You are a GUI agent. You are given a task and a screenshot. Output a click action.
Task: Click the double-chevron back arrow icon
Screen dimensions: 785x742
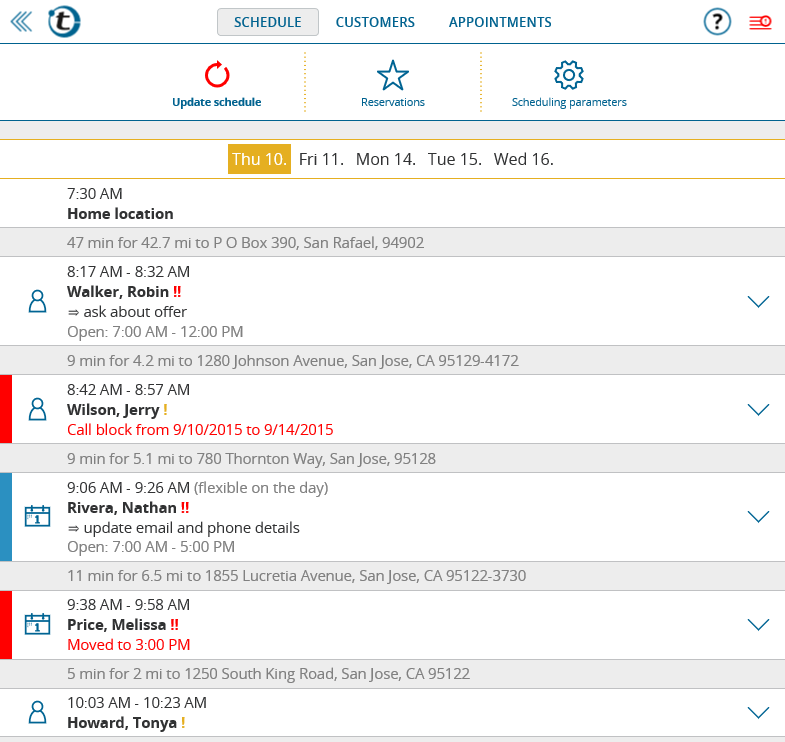(21, 22)
